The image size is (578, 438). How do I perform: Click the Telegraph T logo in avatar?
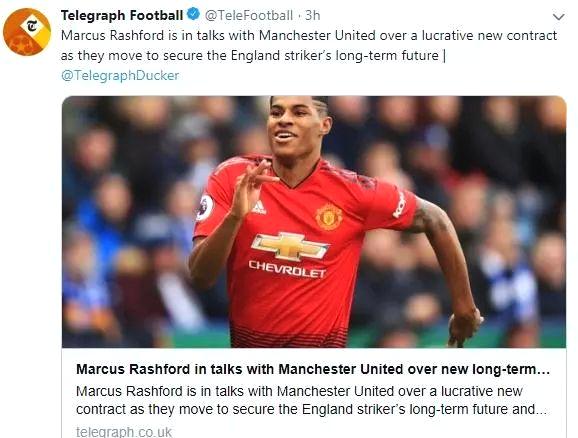pyautogui.click(x=32, y=26)
